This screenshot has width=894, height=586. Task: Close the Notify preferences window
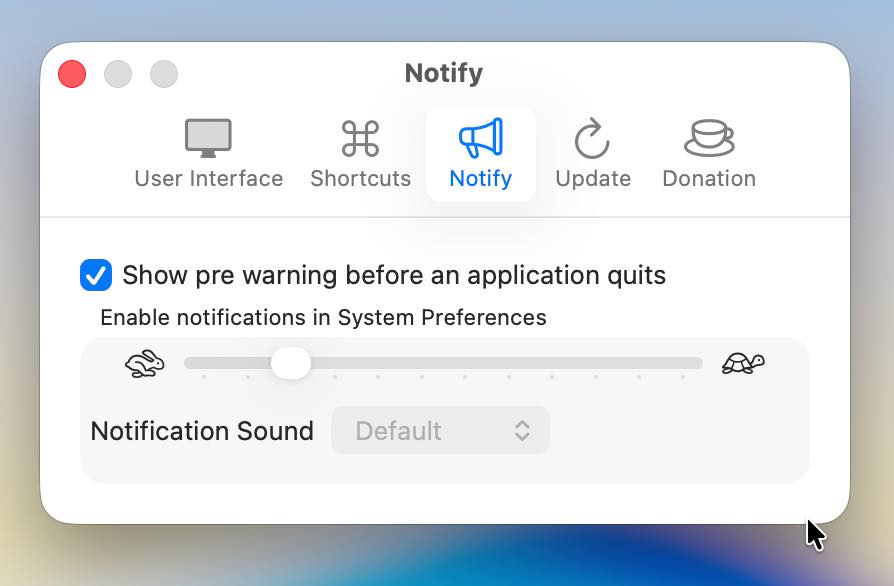click(x=72, y=74)
